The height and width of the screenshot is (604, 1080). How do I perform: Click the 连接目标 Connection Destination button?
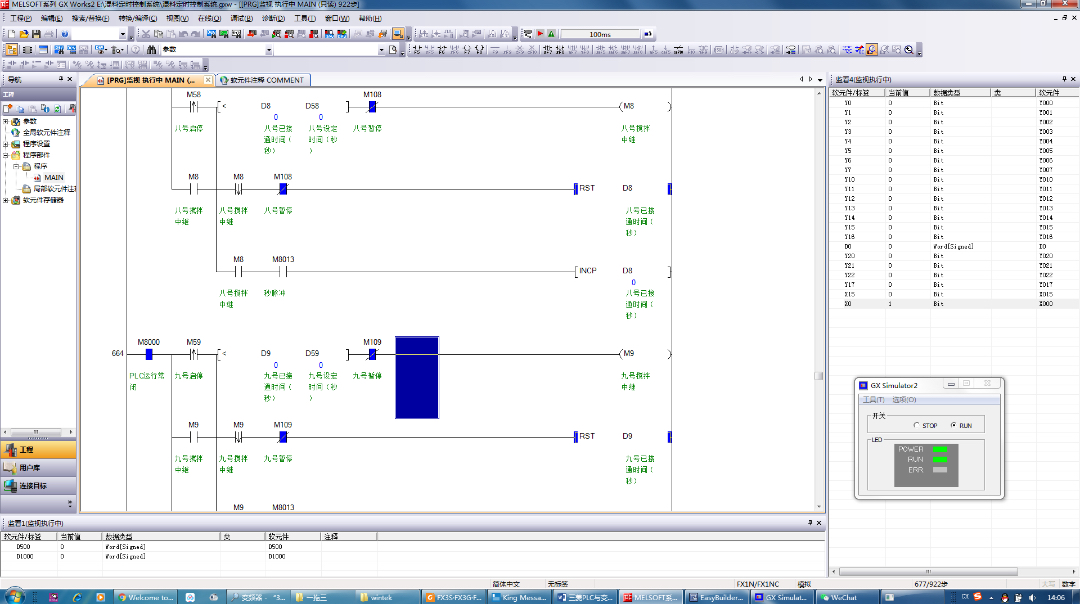tap(39, 486)
